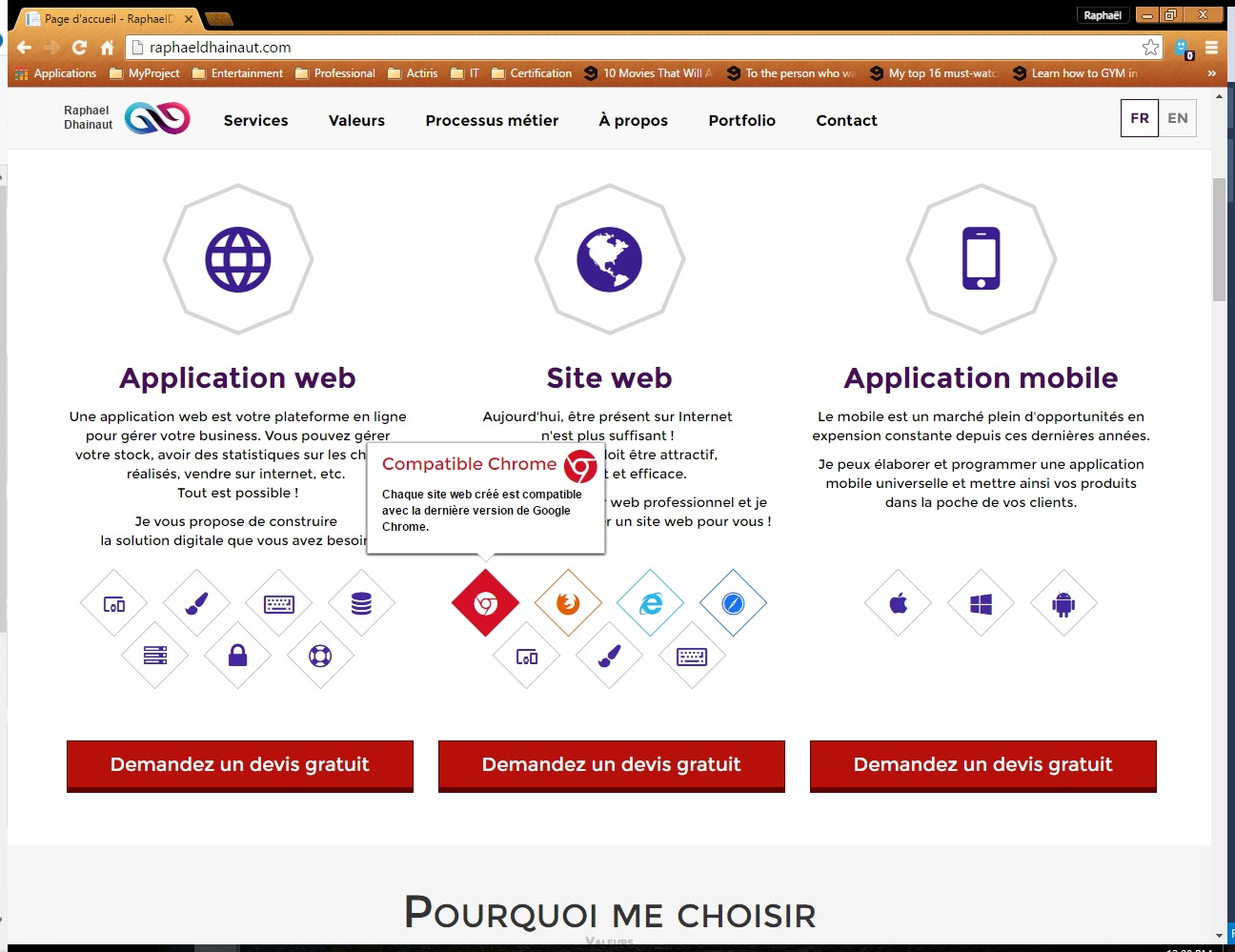Open the Services menu item
The width and height of the screenshot is (1235, 952).
click(255, 120)
